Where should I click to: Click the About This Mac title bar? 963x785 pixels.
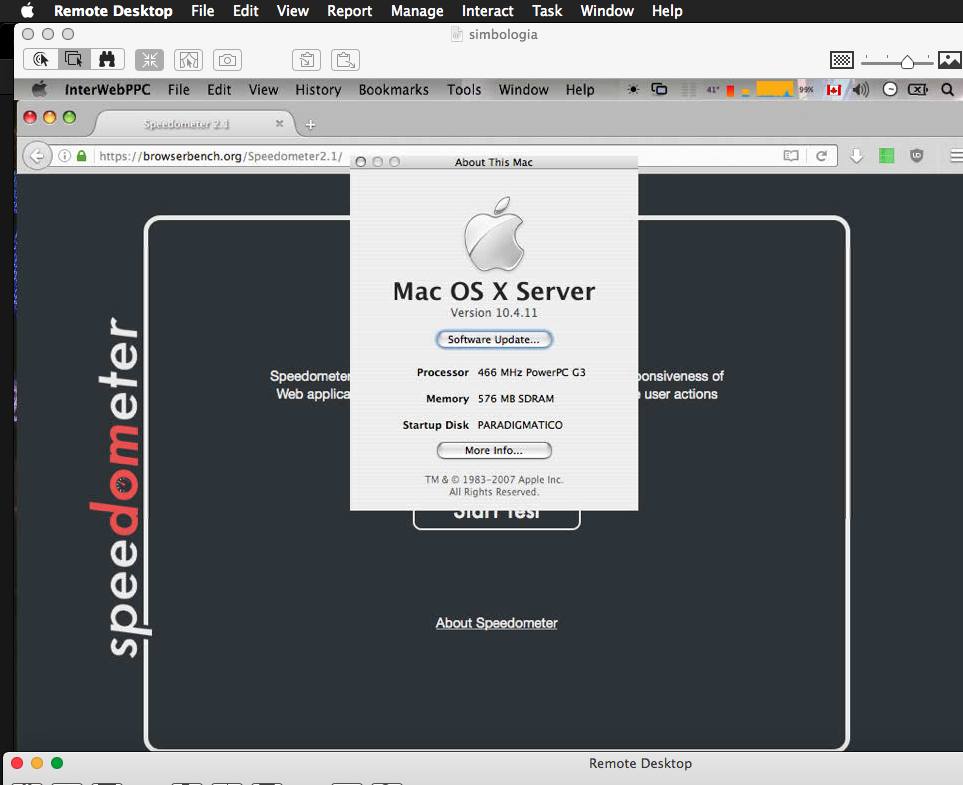point(494,162)
